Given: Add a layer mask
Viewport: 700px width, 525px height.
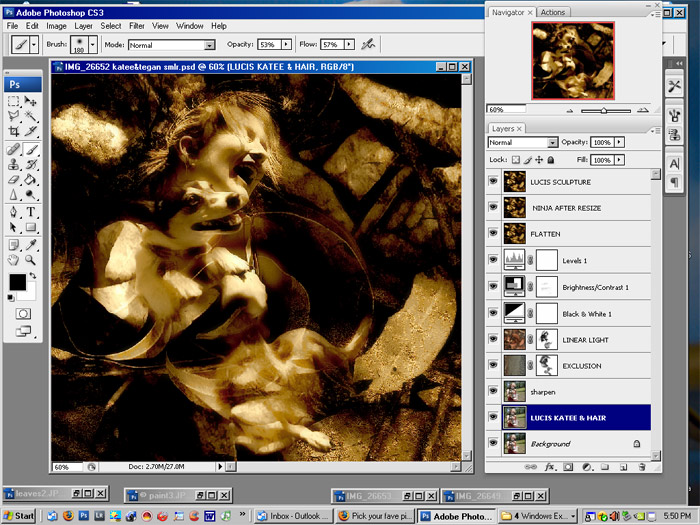Looking at the screenshot, I should click(568, 467).
